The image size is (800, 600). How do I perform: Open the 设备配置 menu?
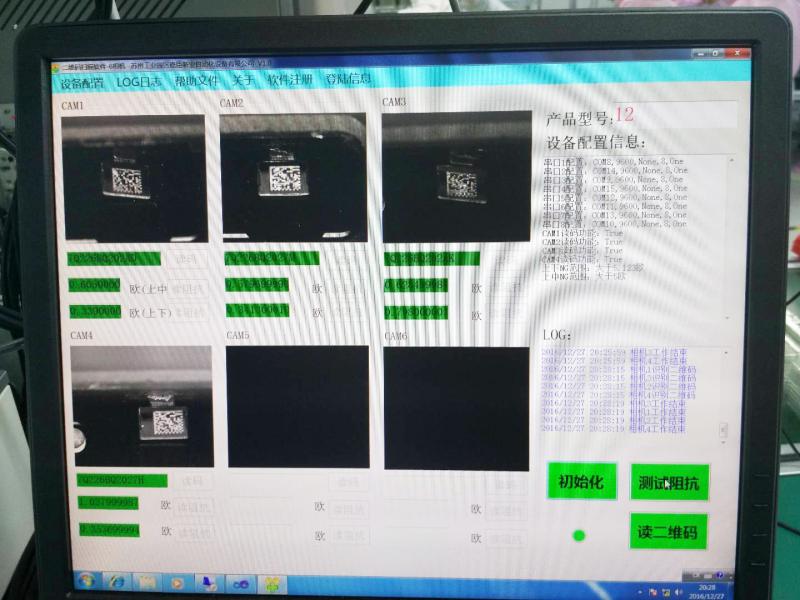[x=82, y=83]
